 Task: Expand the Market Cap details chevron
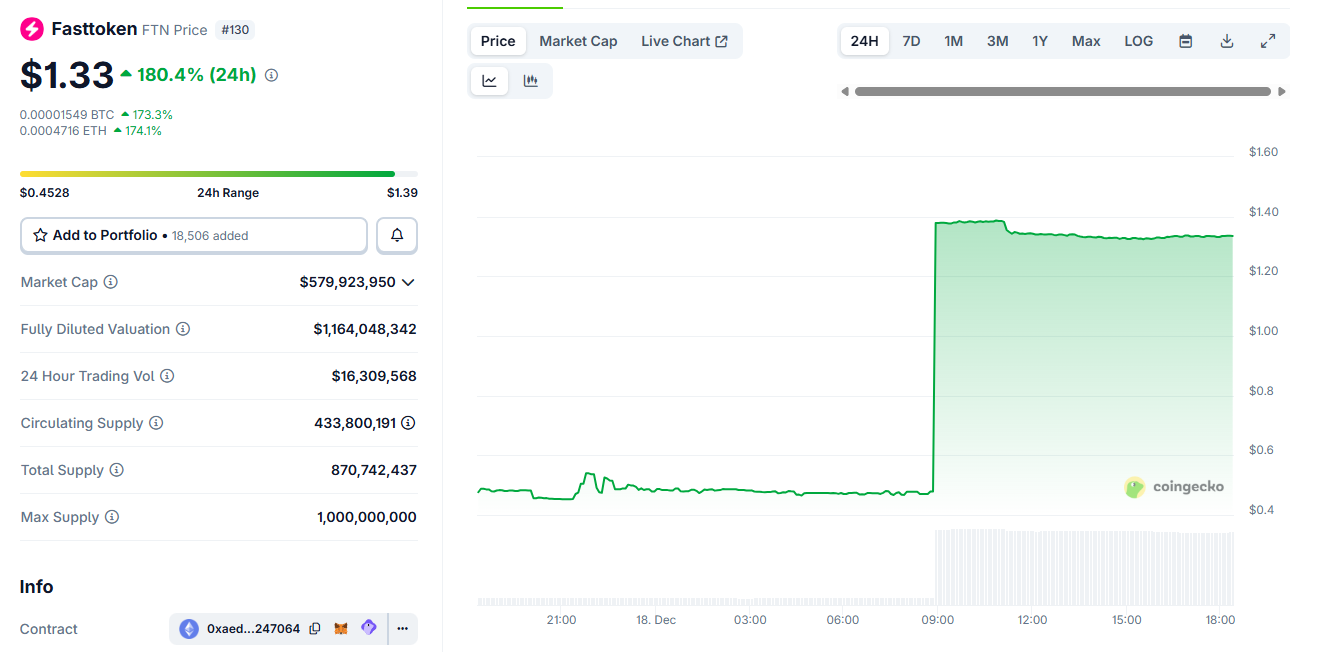406,282
